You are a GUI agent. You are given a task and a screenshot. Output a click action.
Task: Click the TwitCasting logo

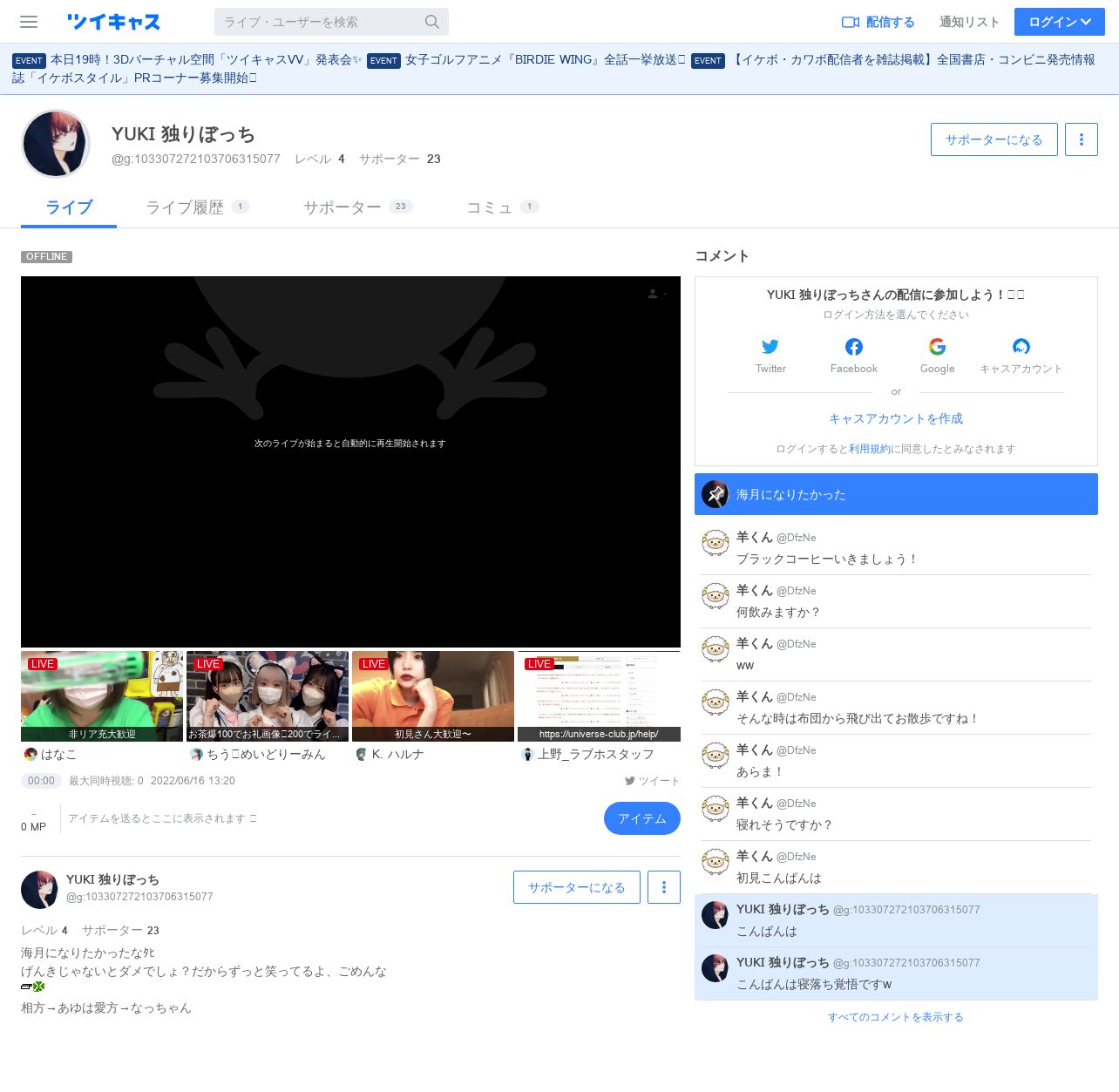click(113, 22)
